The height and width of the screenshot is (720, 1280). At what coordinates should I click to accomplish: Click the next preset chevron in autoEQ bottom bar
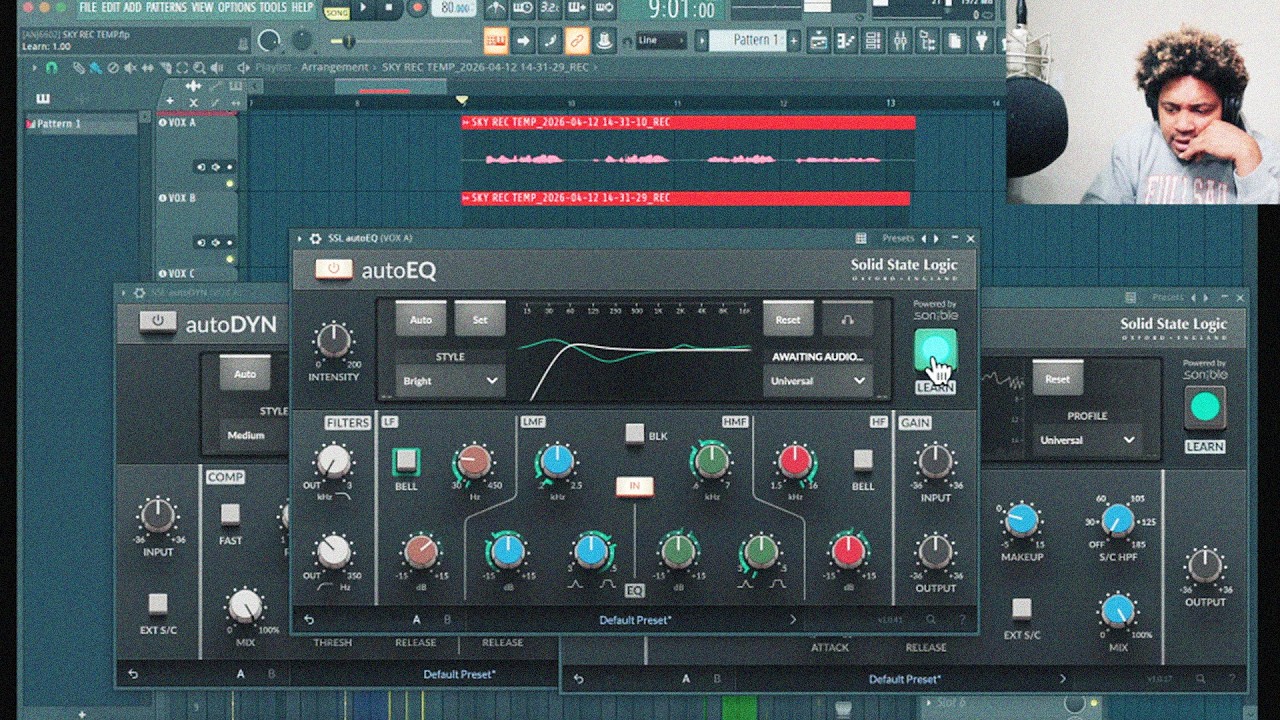(793, 620)
